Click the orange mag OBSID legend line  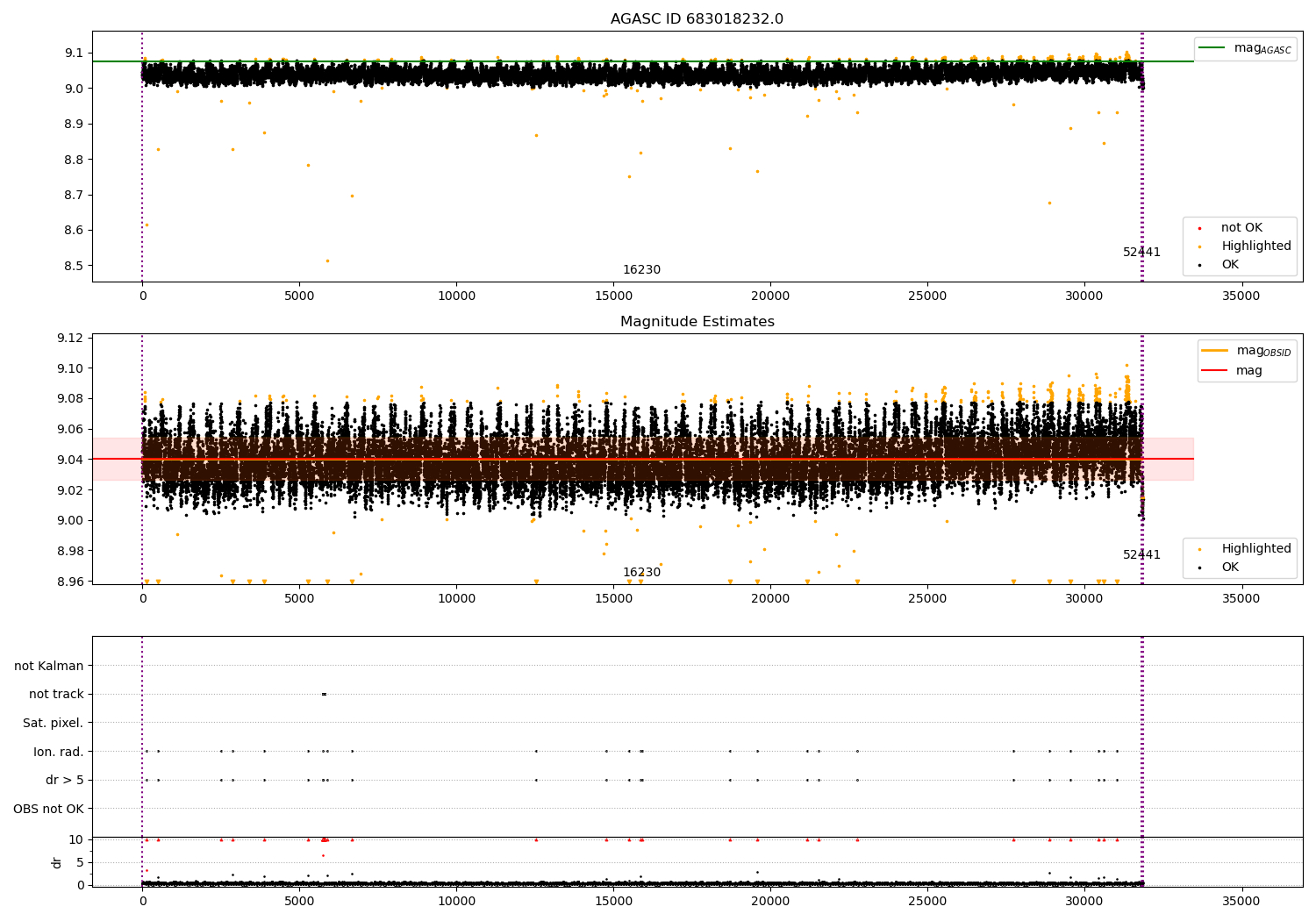[x=1214, y=350]
